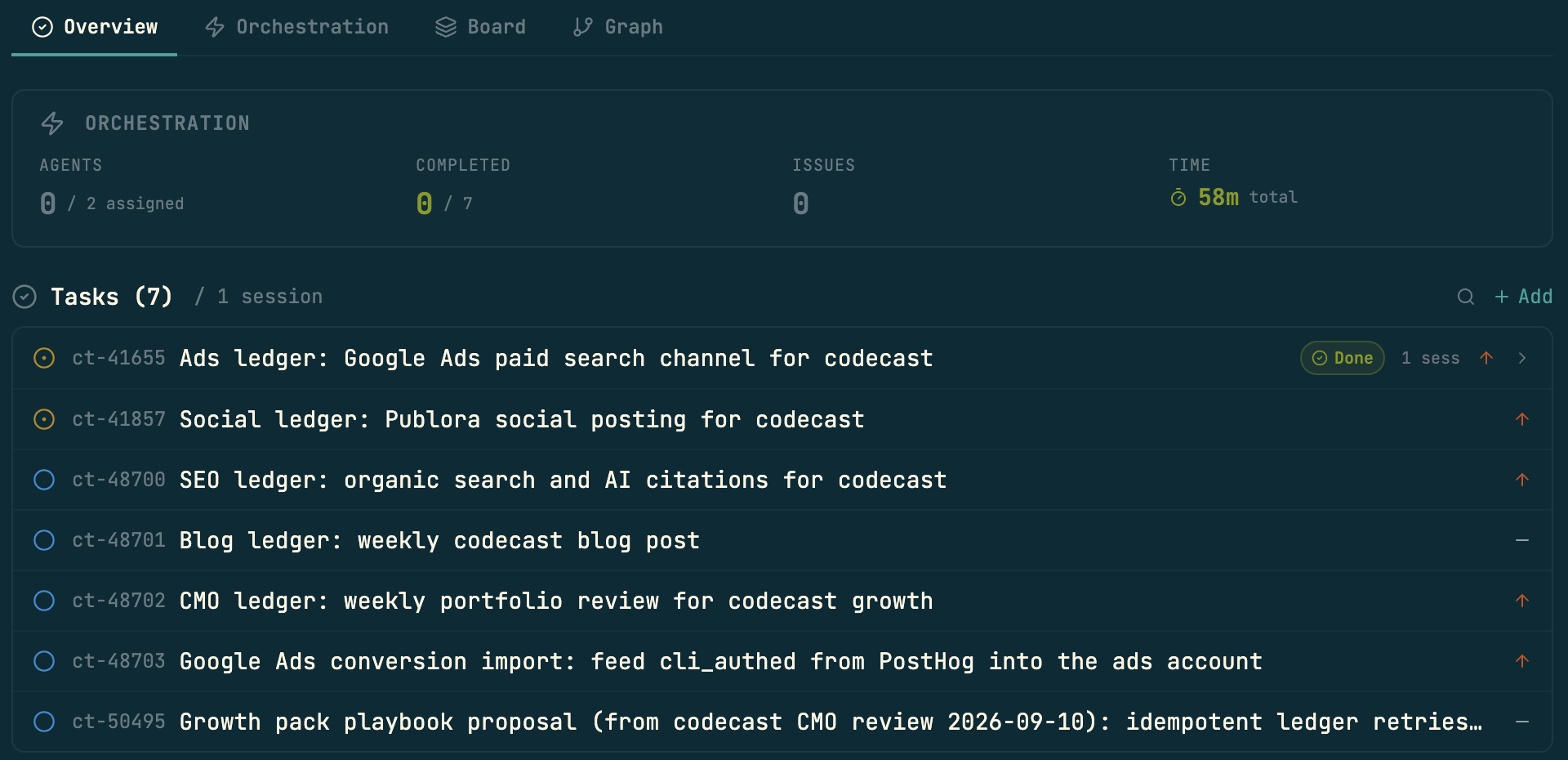
Task: Switch to the Overview tab
Action: [x=94, y=27]
